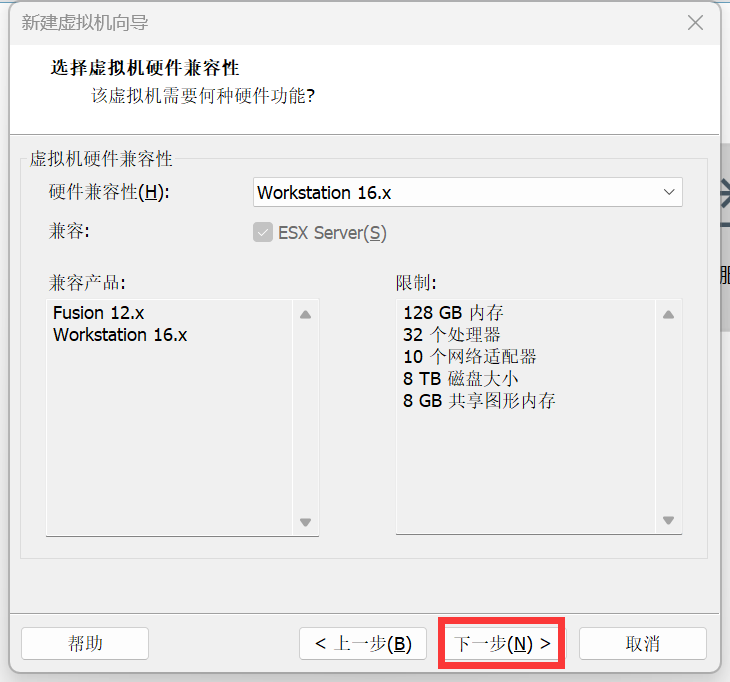Click the up arrow of 兼容产品 scrollbar

tap(305, 315)
